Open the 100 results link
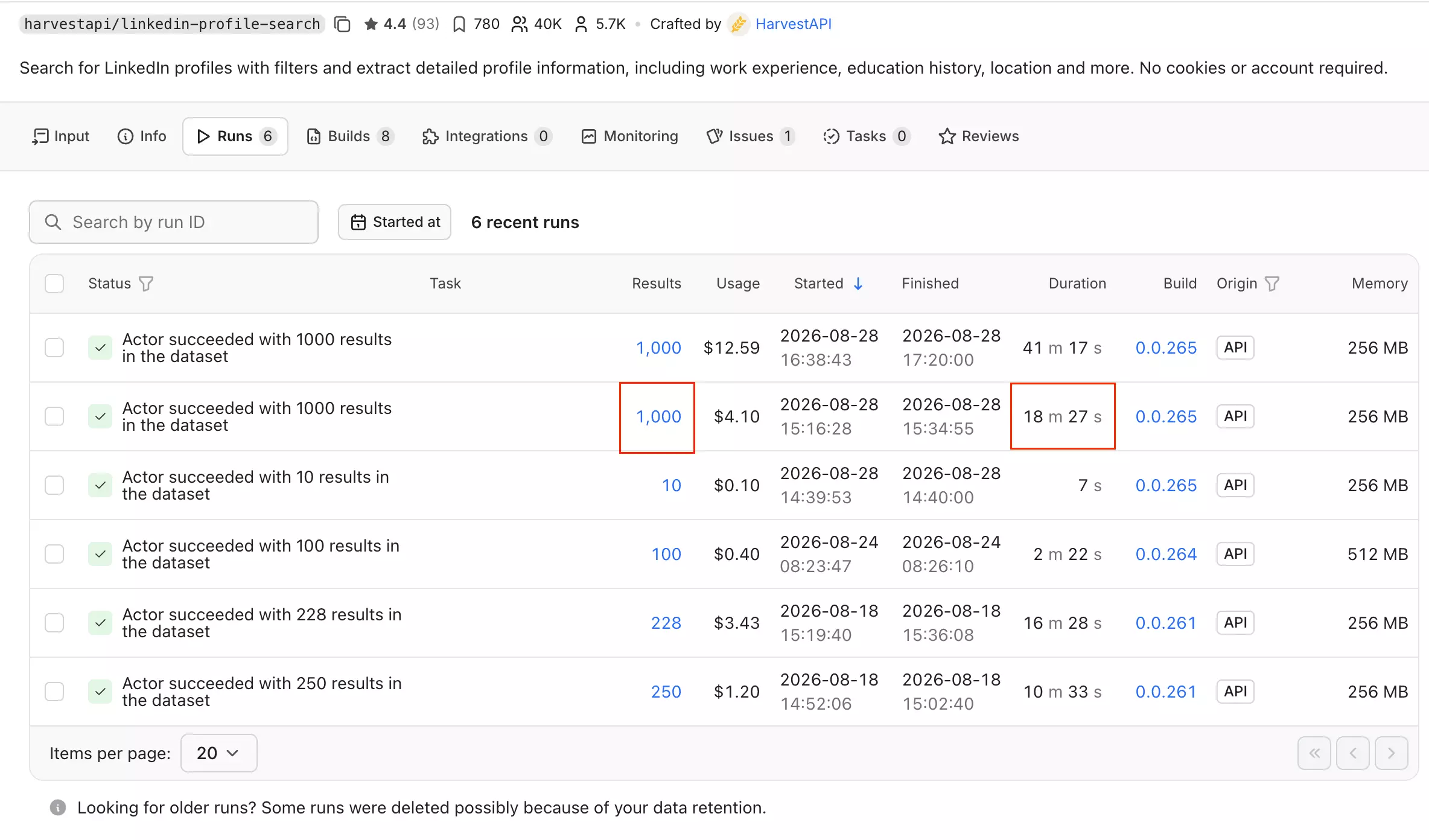This screenshot has width=1429, height=840. [x=666, y=554]
